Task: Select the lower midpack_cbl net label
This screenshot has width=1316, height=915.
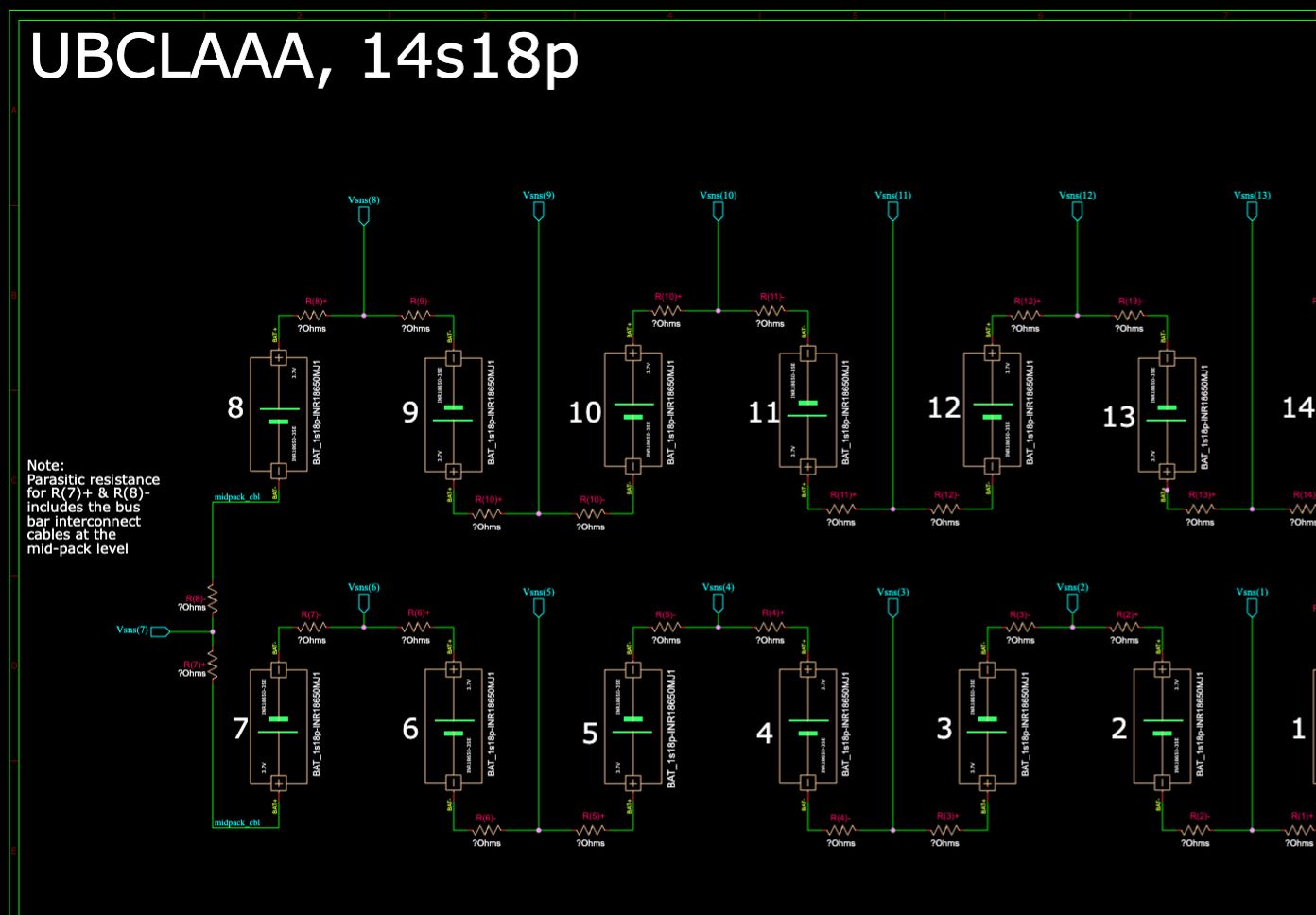Action: 236,822
